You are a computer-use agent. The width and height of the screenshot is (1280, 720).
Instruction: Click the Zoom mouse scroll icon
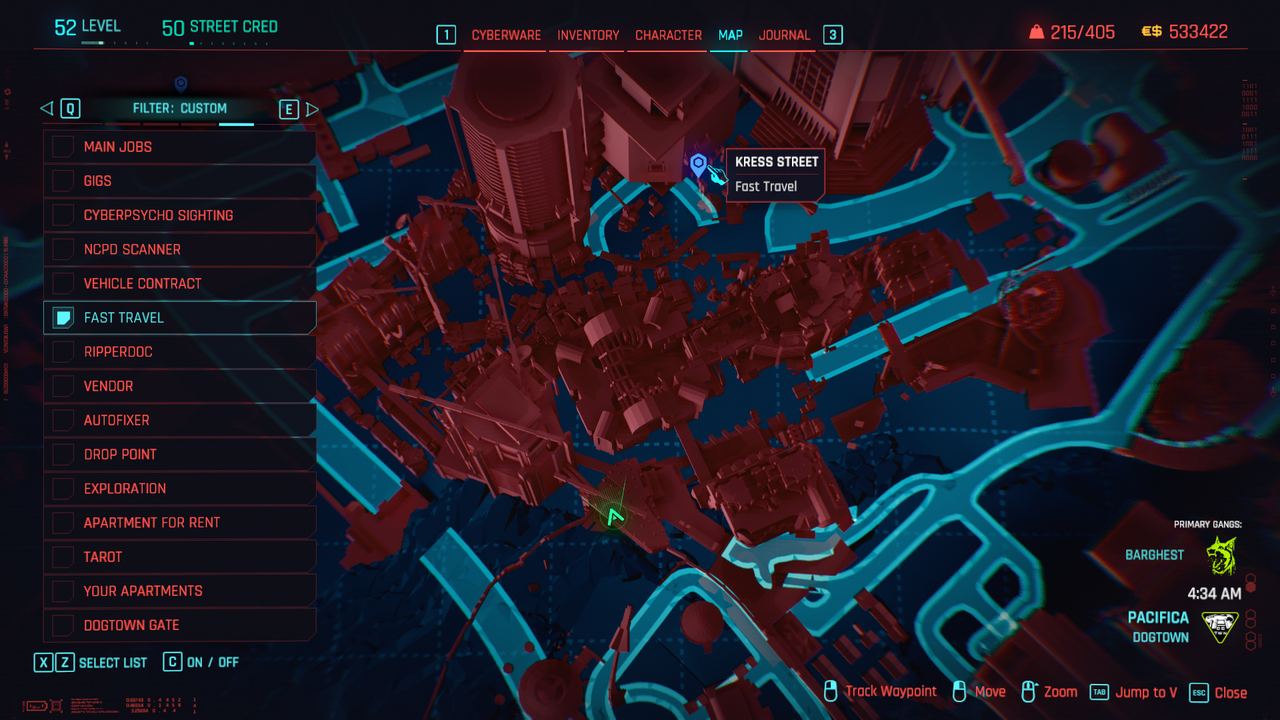[1029, 691]
